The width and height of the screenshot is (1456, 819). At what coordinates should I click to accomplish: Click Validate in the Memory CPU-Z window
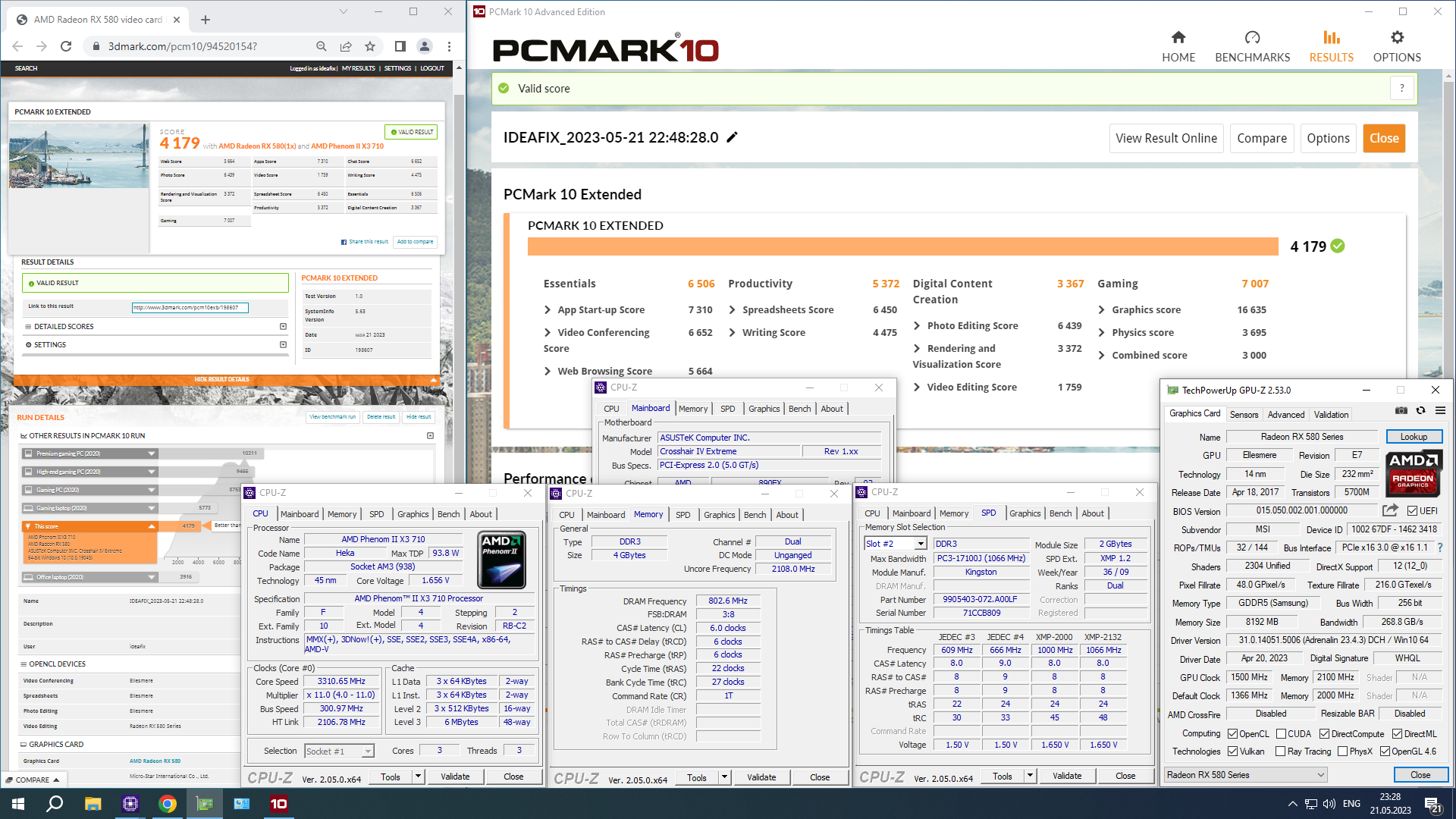[761, 777]
